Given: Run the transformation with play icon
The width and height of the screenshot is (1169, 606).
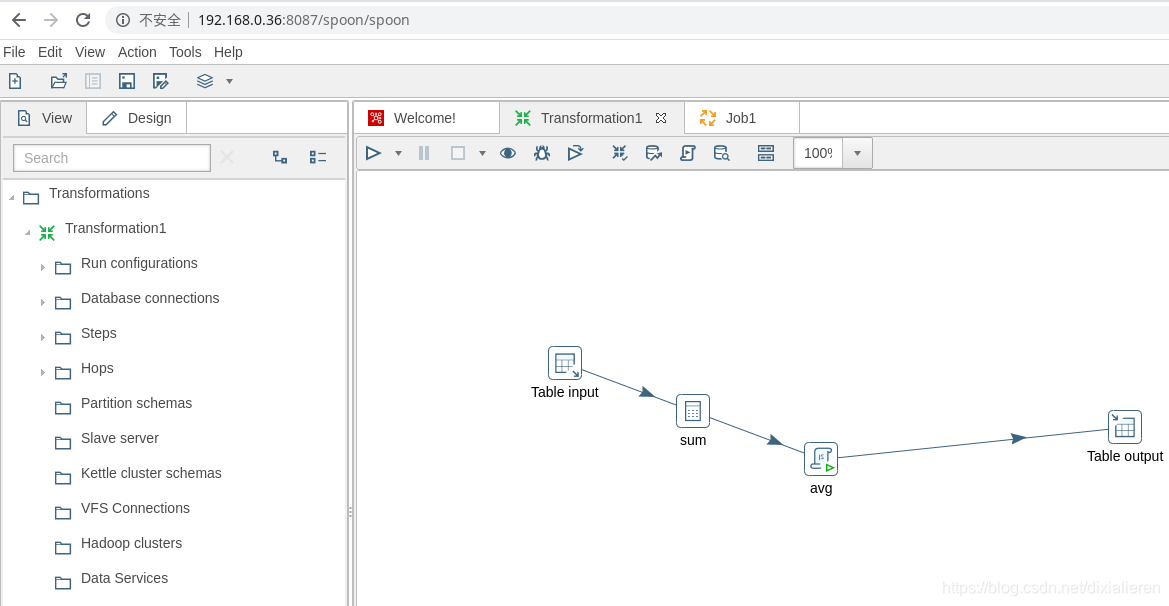Looking at the screenshot, I should [x=374, y=153].
